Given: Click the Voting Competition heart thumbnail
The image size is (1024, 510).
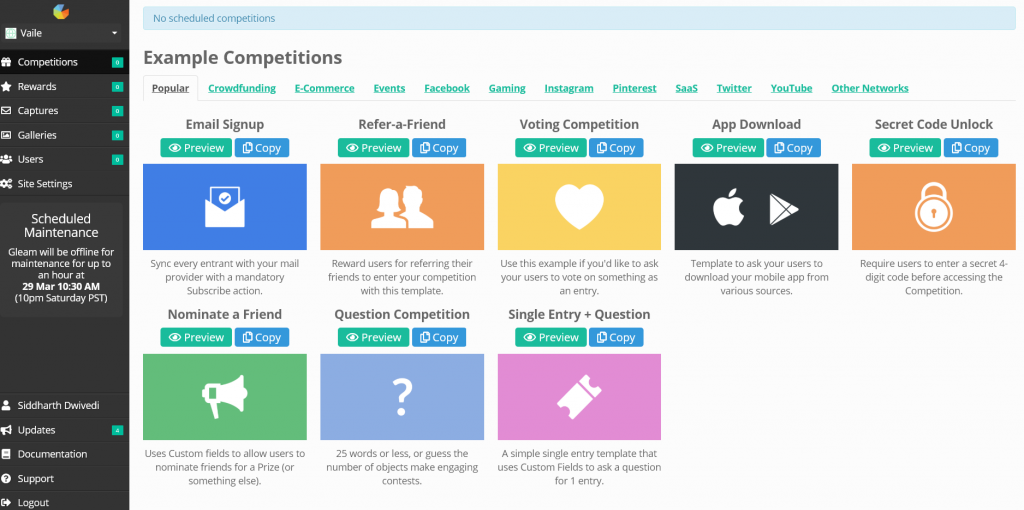Looking at the screenshot, I should [x=579, y=207].
